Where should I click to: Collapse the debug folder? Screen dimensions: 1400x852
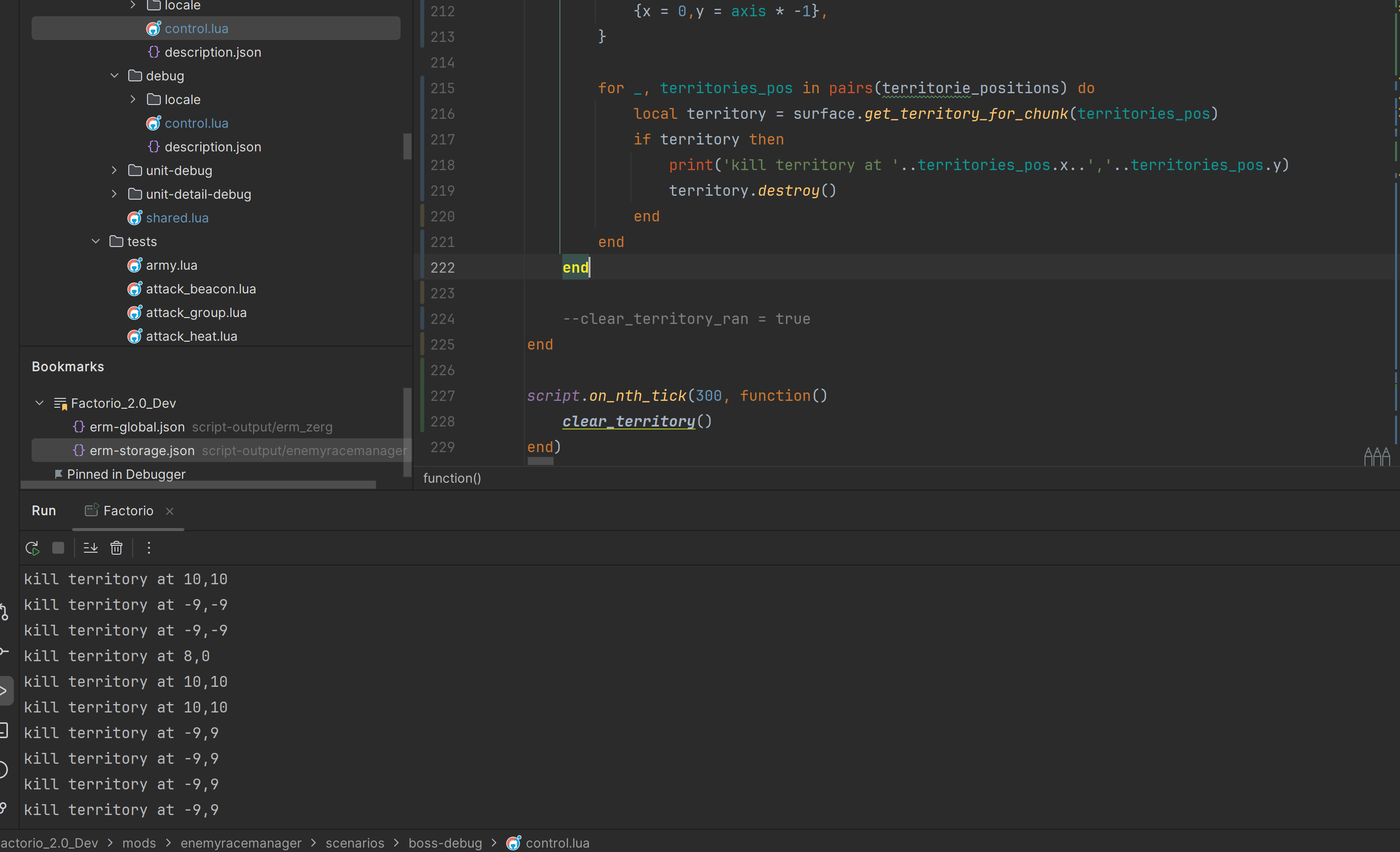pyautogui.click(x=114, y=75)
